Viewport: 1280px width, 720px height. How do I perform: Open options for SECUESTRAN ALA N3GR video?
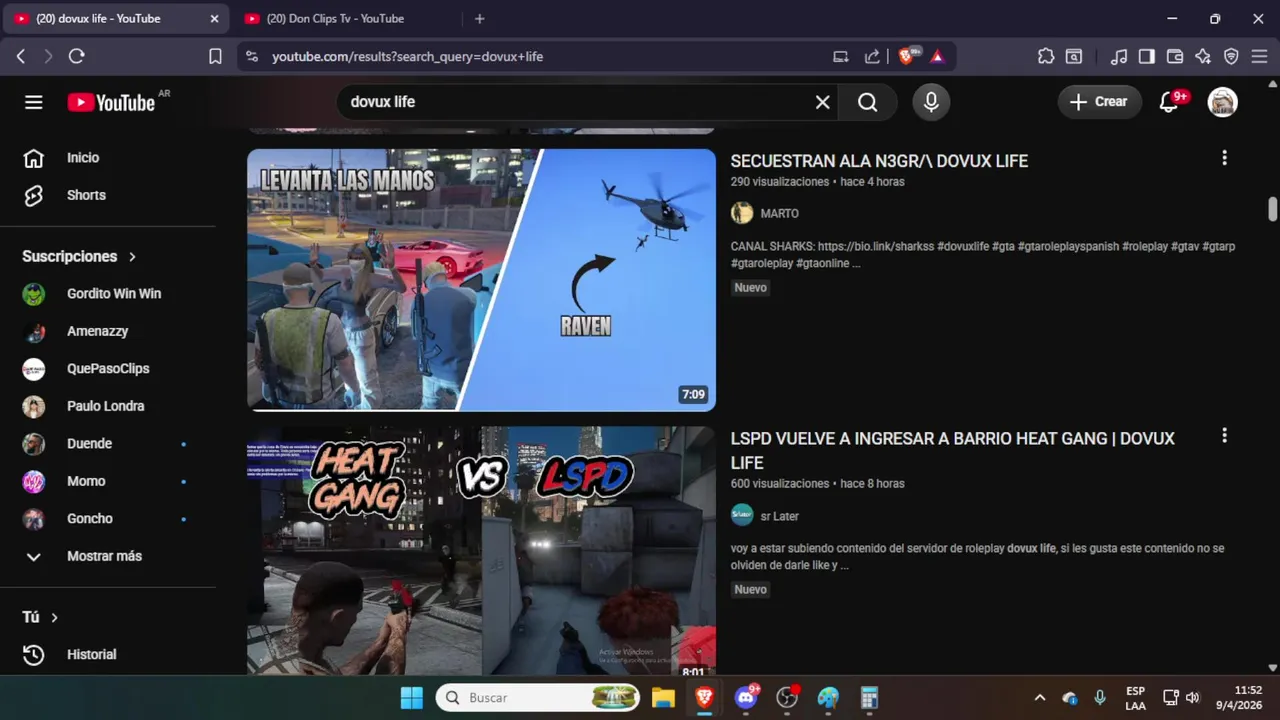(1224, 158)
